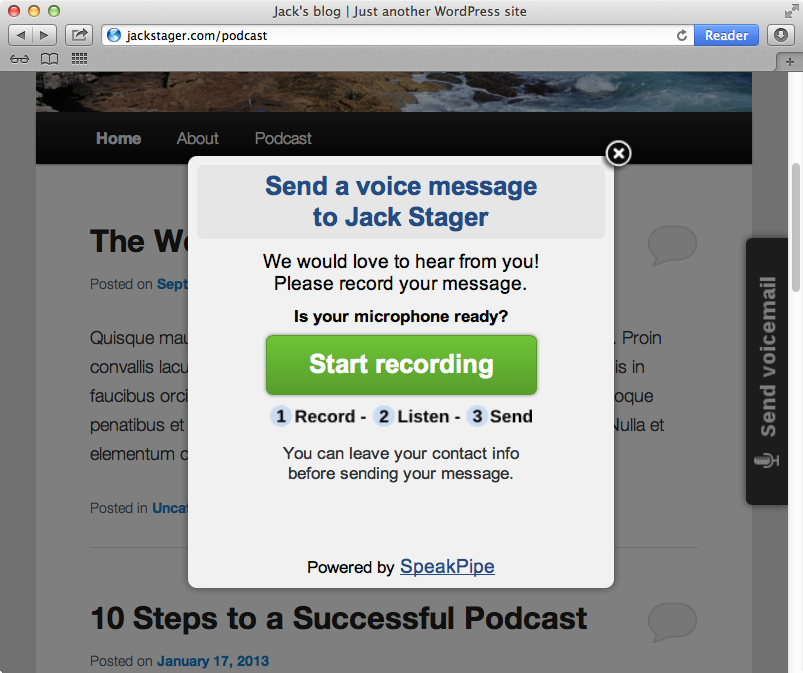
Task: Show bookmarks with the open book icon
Action: click(48, 59)
